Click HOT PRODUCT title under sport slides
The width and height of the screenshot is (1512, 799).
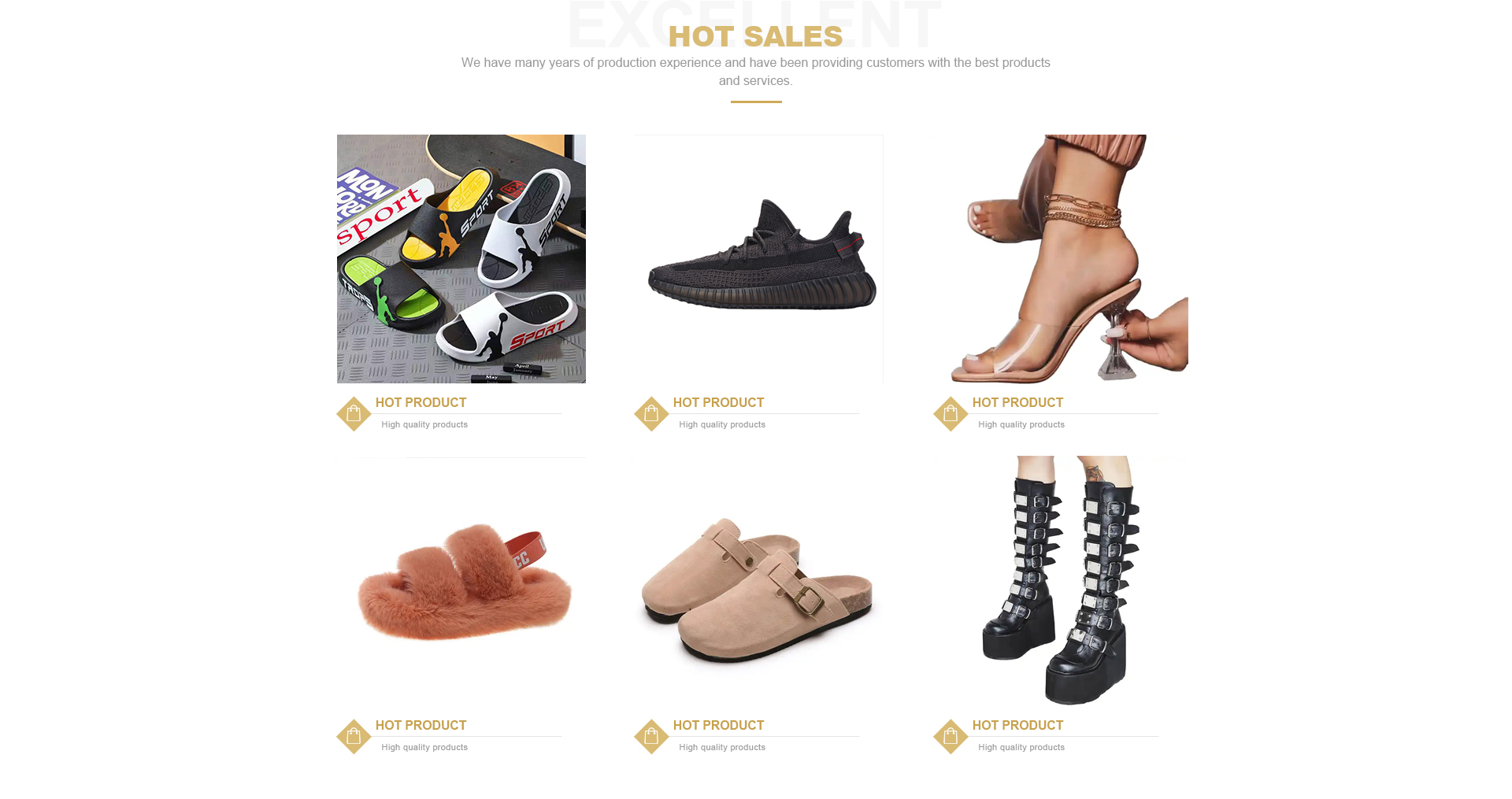pyautogui.click(x=421, y=402)
